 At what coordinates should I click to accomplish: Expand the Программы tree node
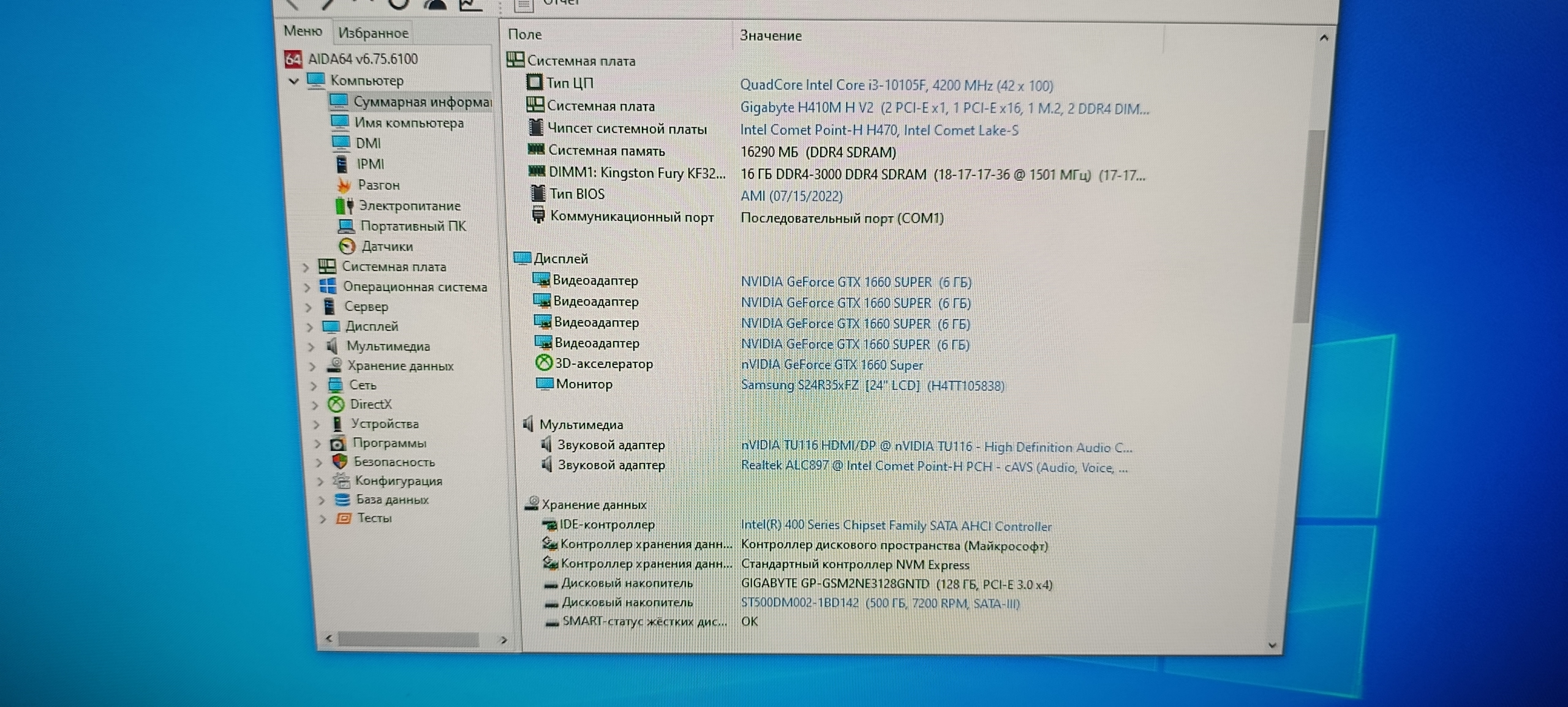[x=317, y=443]
